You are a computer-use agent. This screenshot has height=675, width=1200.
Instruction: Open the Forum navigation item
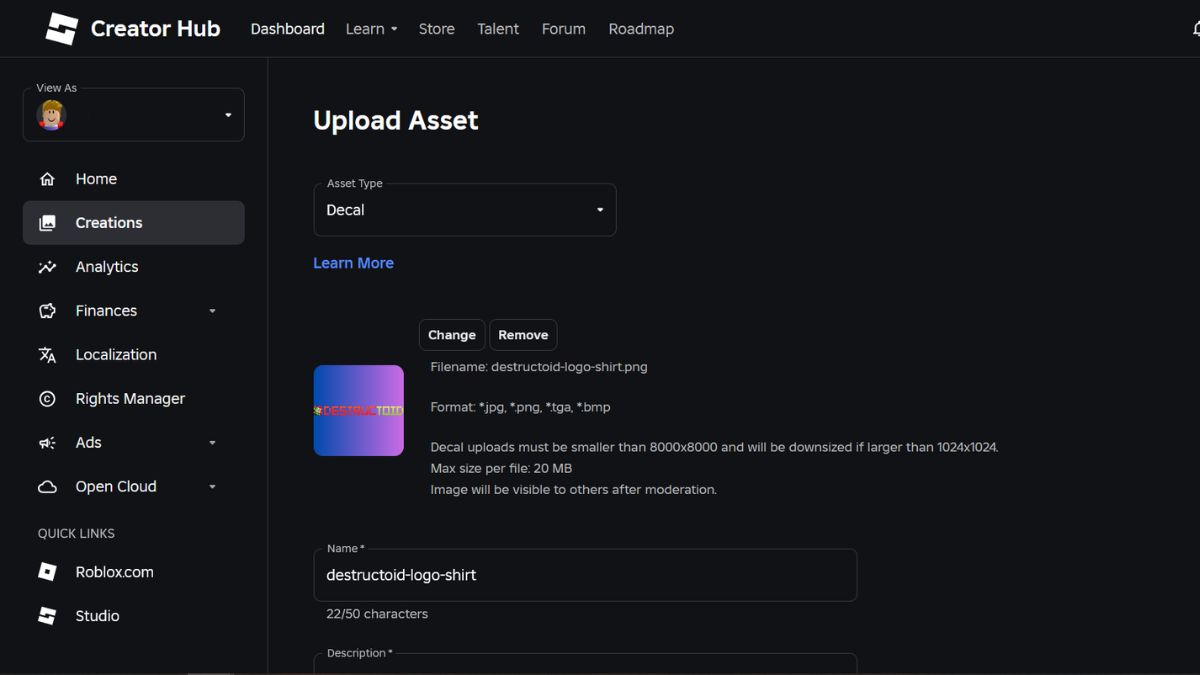[x=563, y=29]
